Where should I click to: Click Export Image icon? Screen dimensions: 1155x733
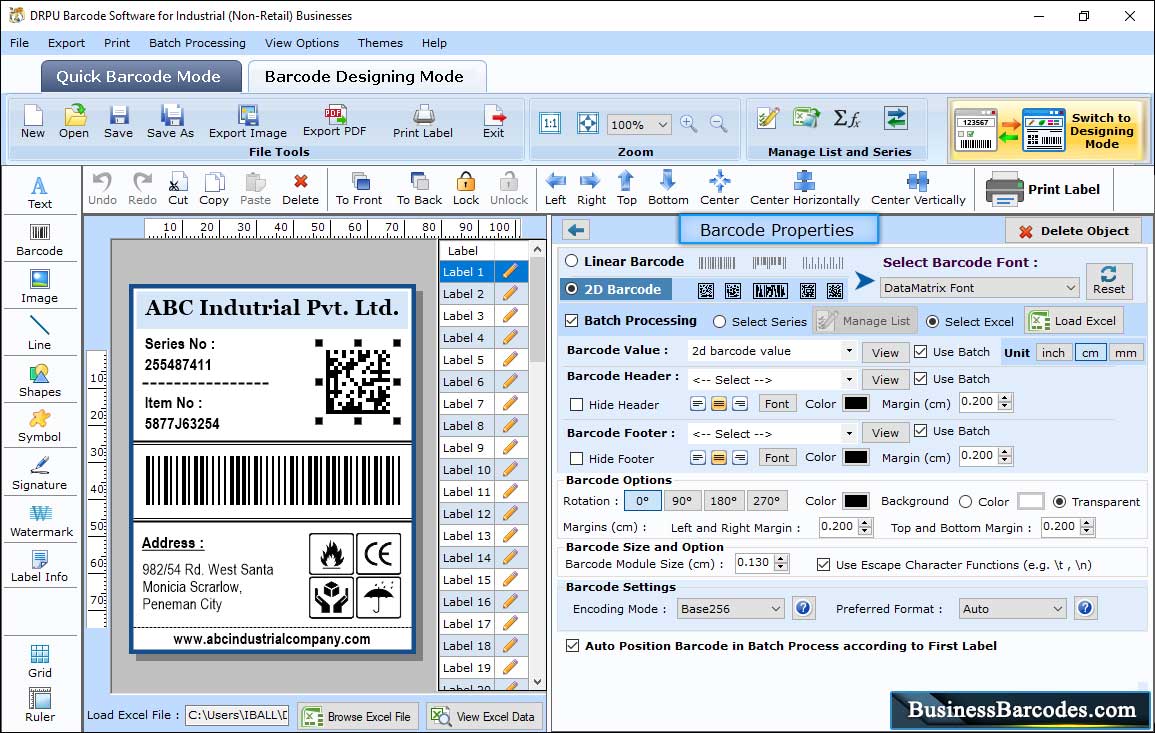coord(248,122)
